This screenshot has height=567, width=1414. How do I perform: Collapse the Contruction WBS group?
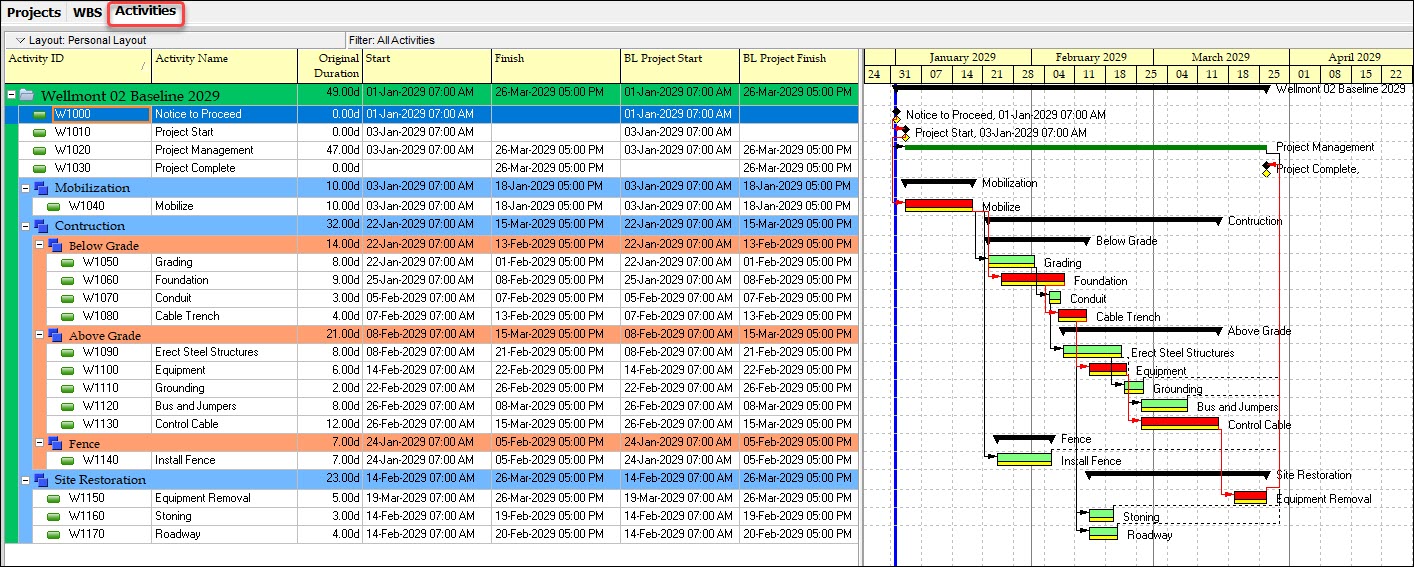pyautogui.click(x=25, y=226)
